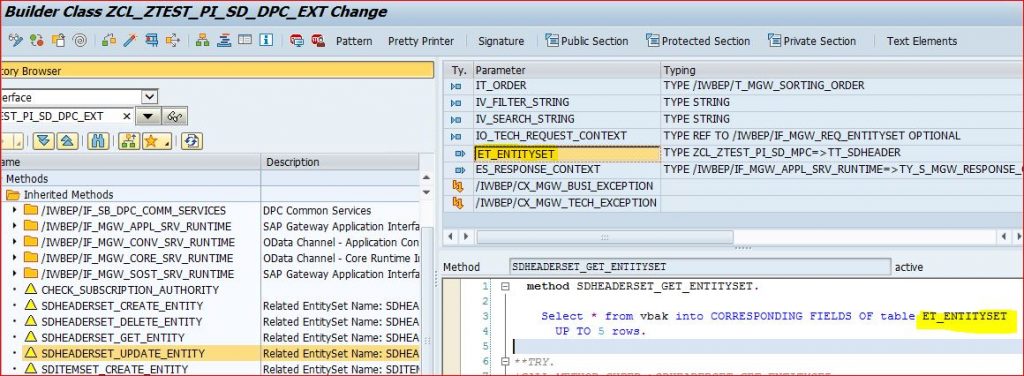The width and height of the screenshot is (1024, 376).
Task: Click the IV_SEARCH_STRING parameter cell
Action: click(566, 119)
